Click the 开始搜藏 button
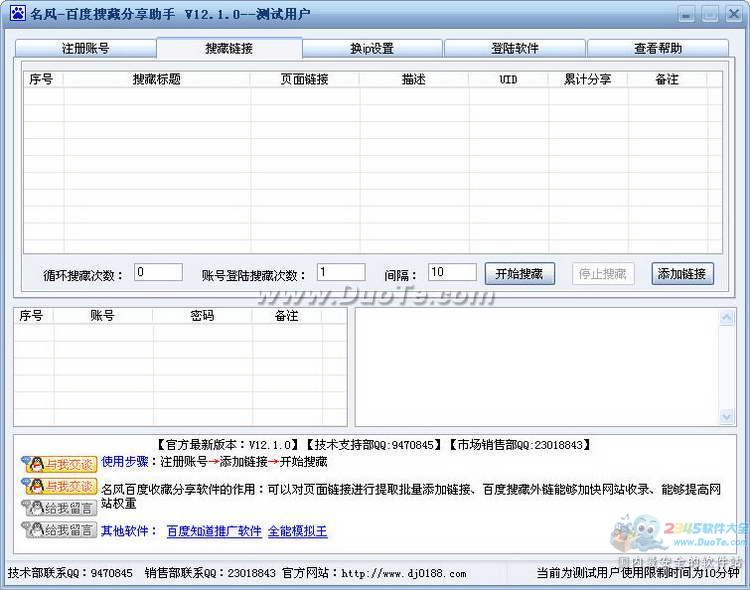This screenshot has width=750, height=590. click(519, 274)
